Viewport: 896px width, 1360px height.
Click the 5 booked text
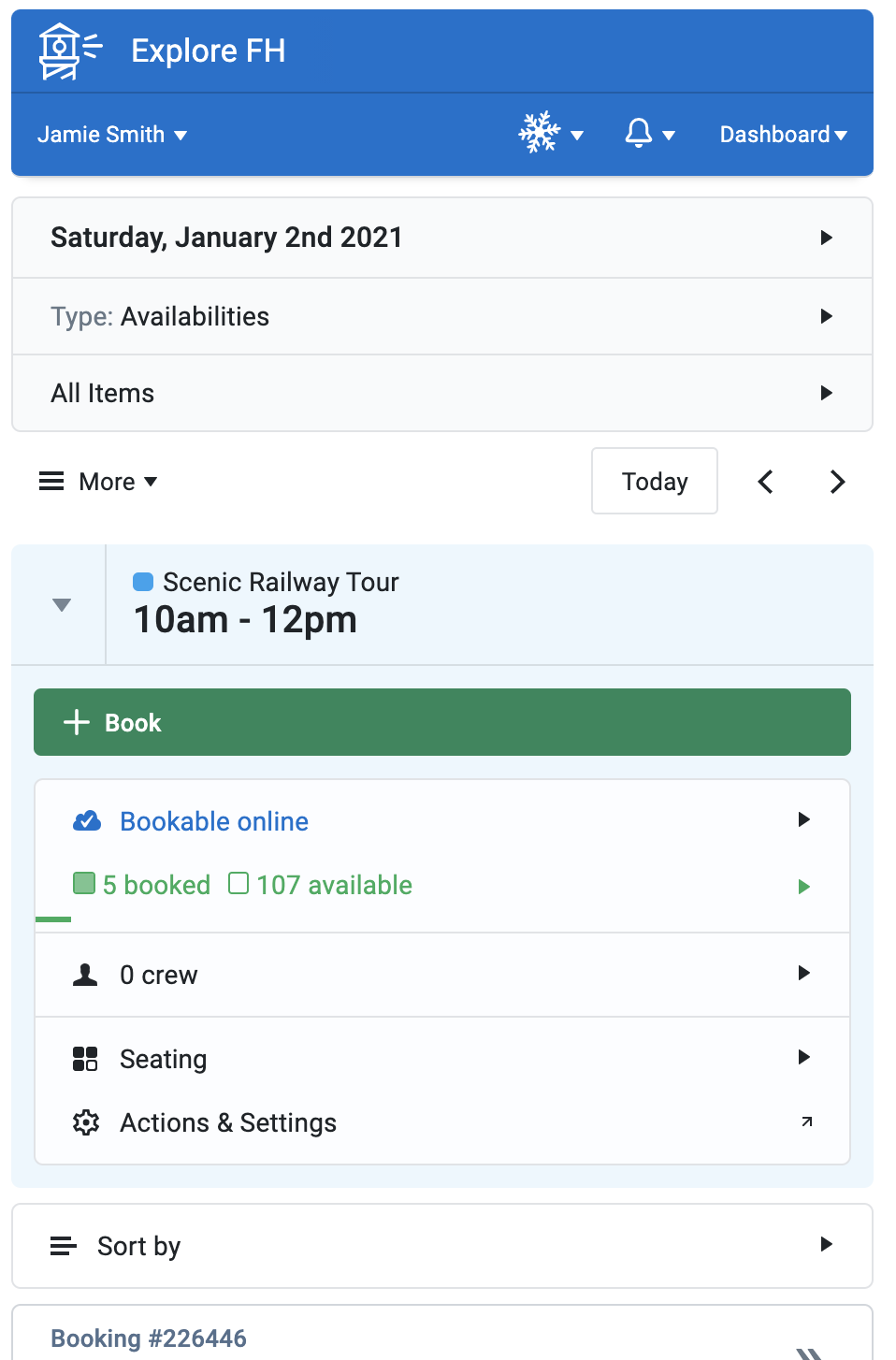point(156,885)
